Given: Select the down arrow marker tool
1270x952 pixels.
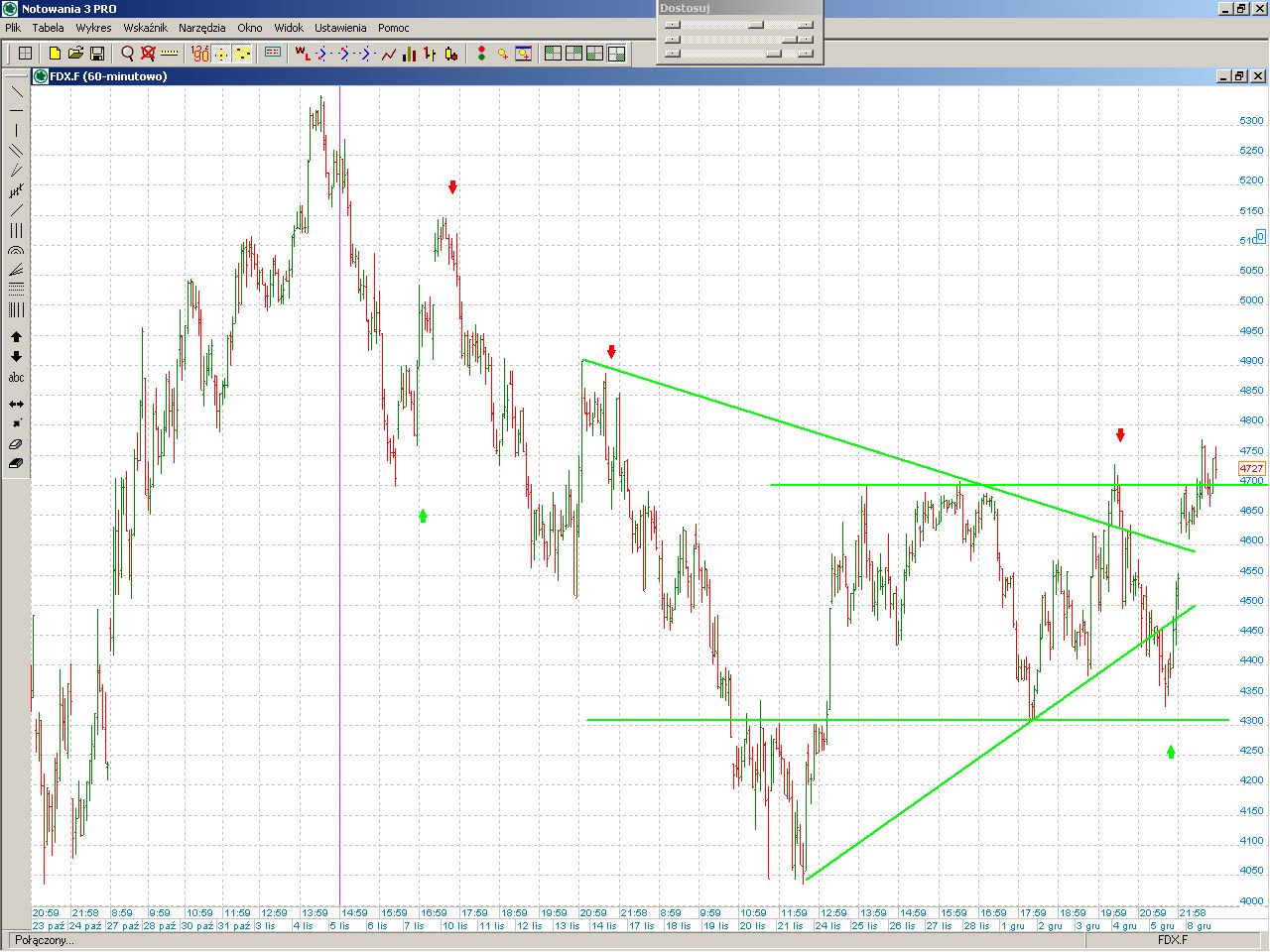Looking at the screenshot, I should tap(16, 357).
